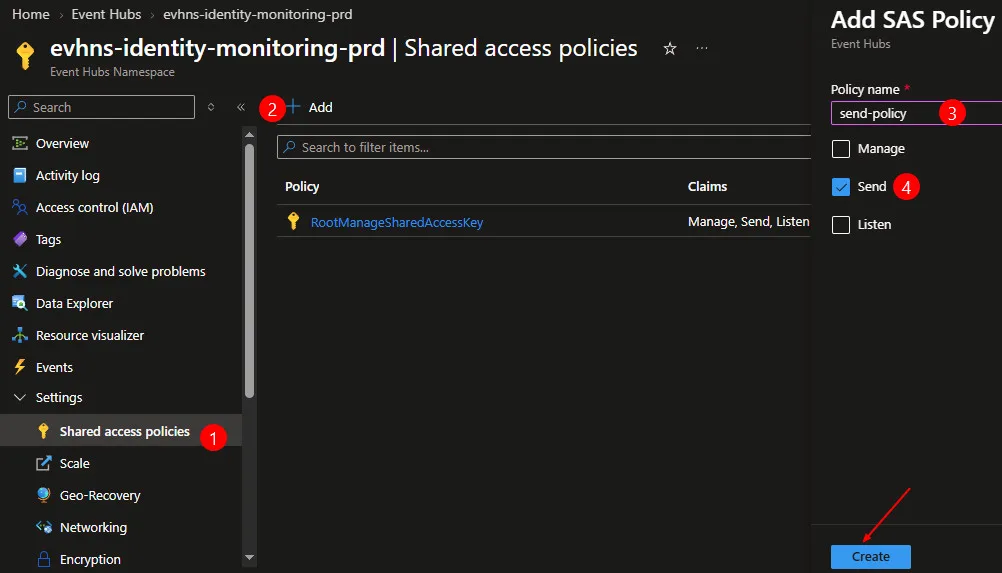The height and width of the screenshot is (573, 1002).
Task: Click the Data Explorer icon
Action: [20, 303]
